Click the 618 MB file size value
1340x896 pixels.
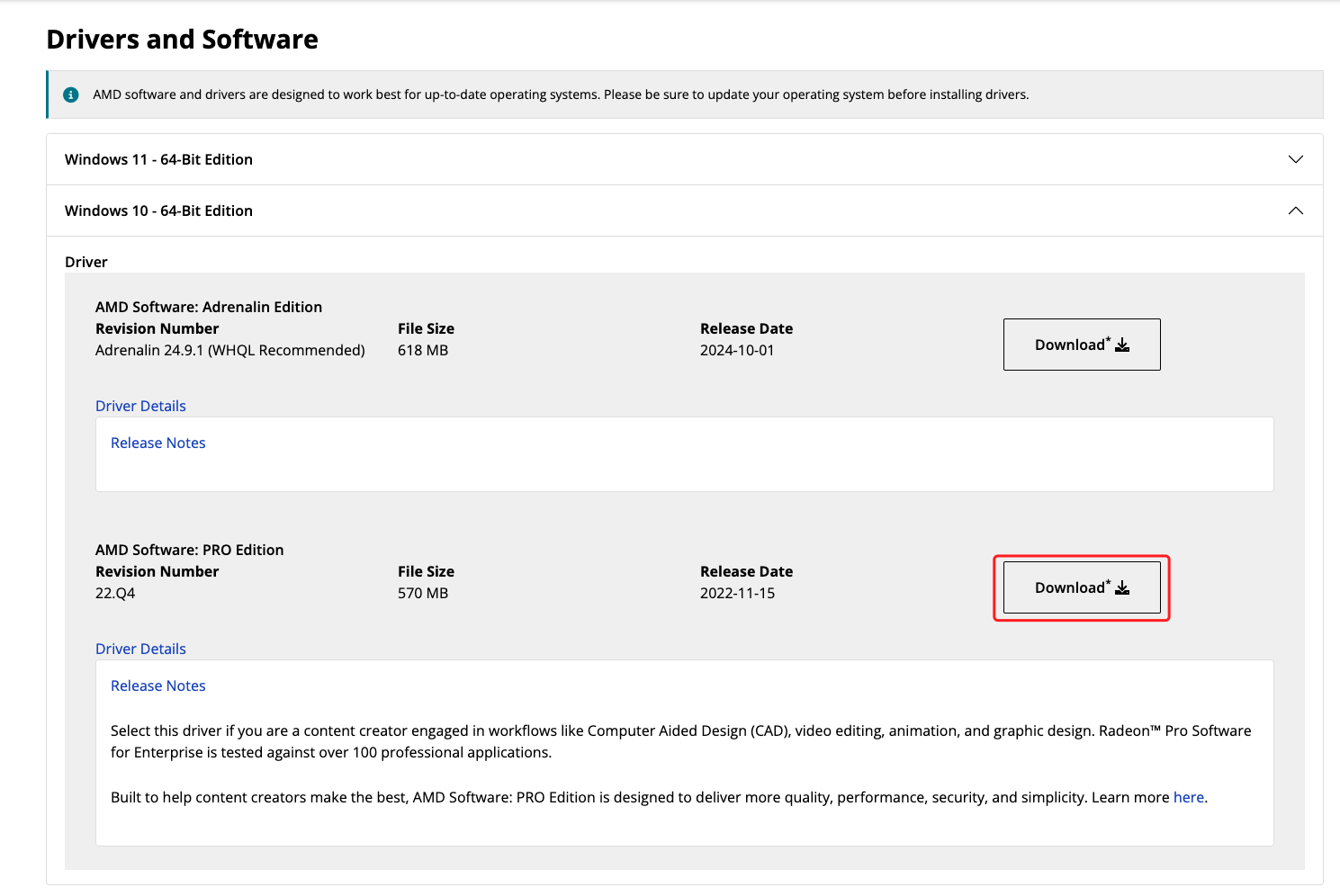click(422, 350)
